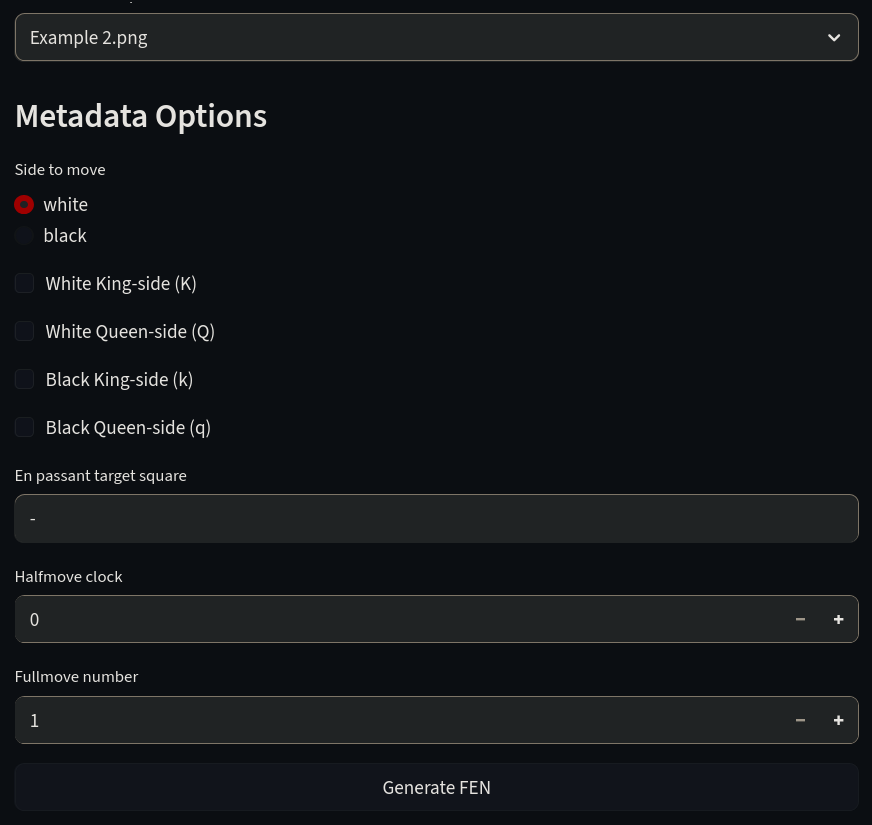
Task: Focus the En passant target square field
Action: (437, 518)
